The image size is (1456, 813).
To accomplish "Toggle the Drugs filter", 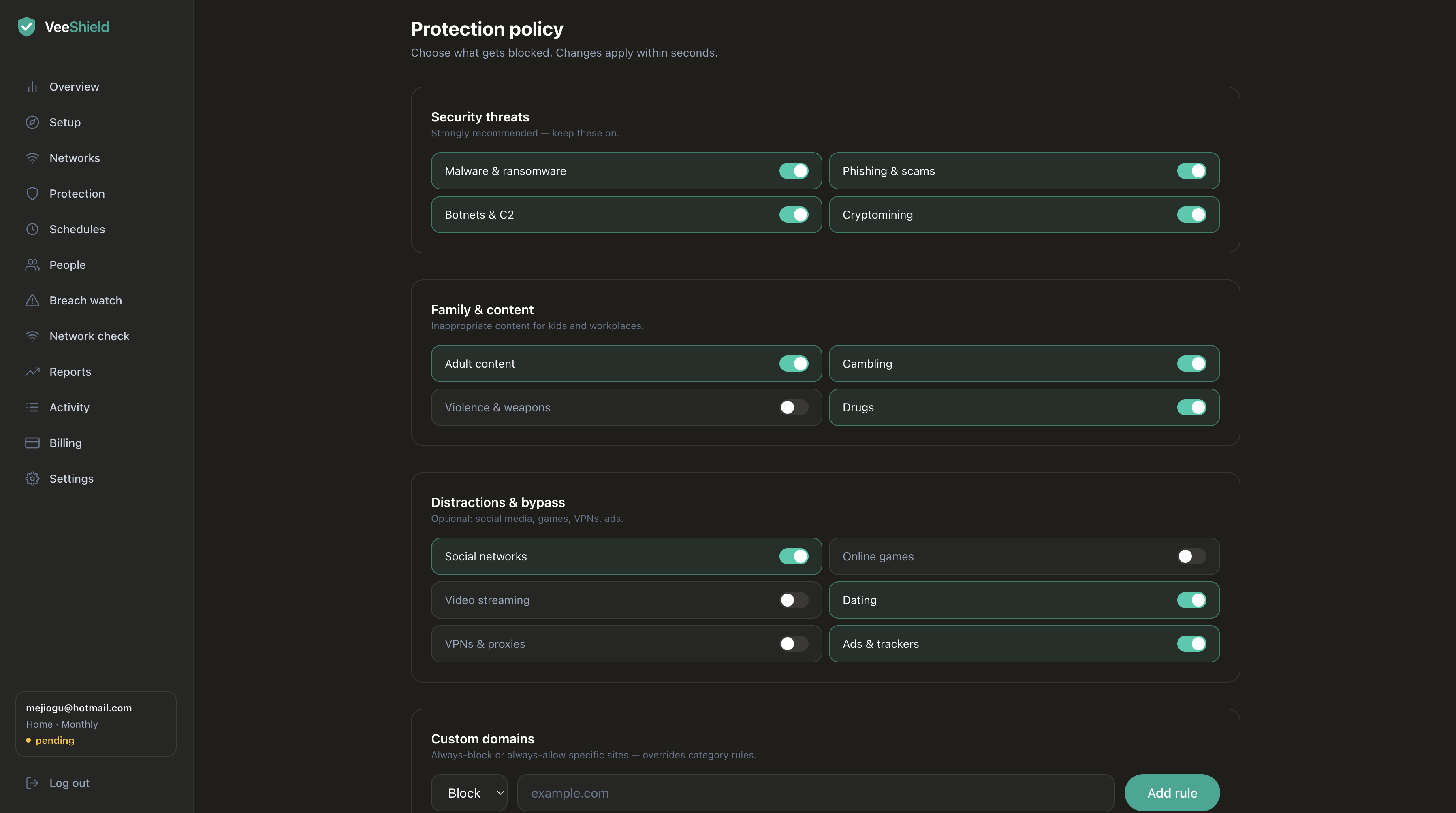I will (x=1191, y=407).
